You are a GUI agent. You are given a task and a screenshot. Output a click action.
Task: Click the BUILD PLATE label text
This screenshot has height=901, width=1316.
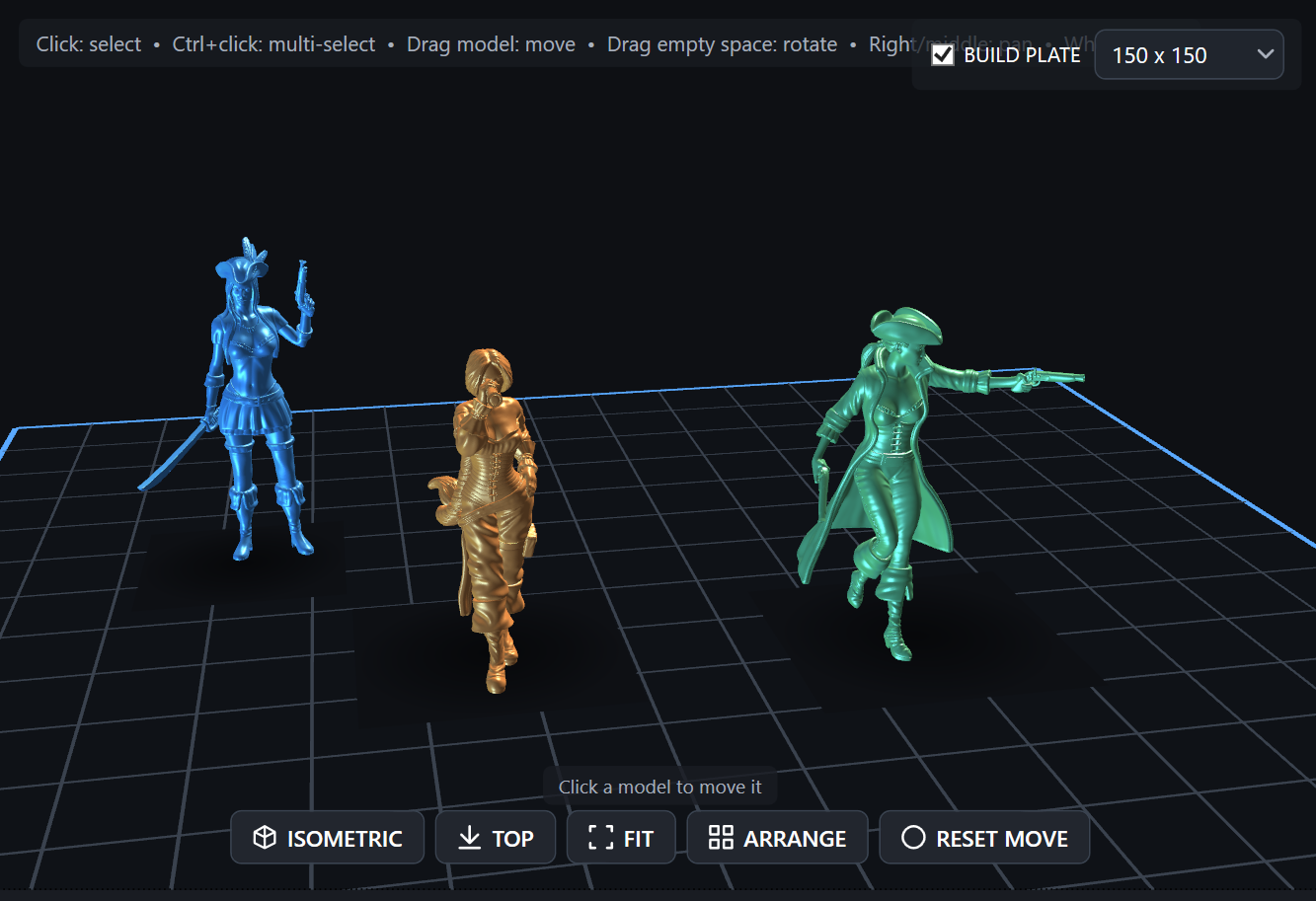(1022, 55)
